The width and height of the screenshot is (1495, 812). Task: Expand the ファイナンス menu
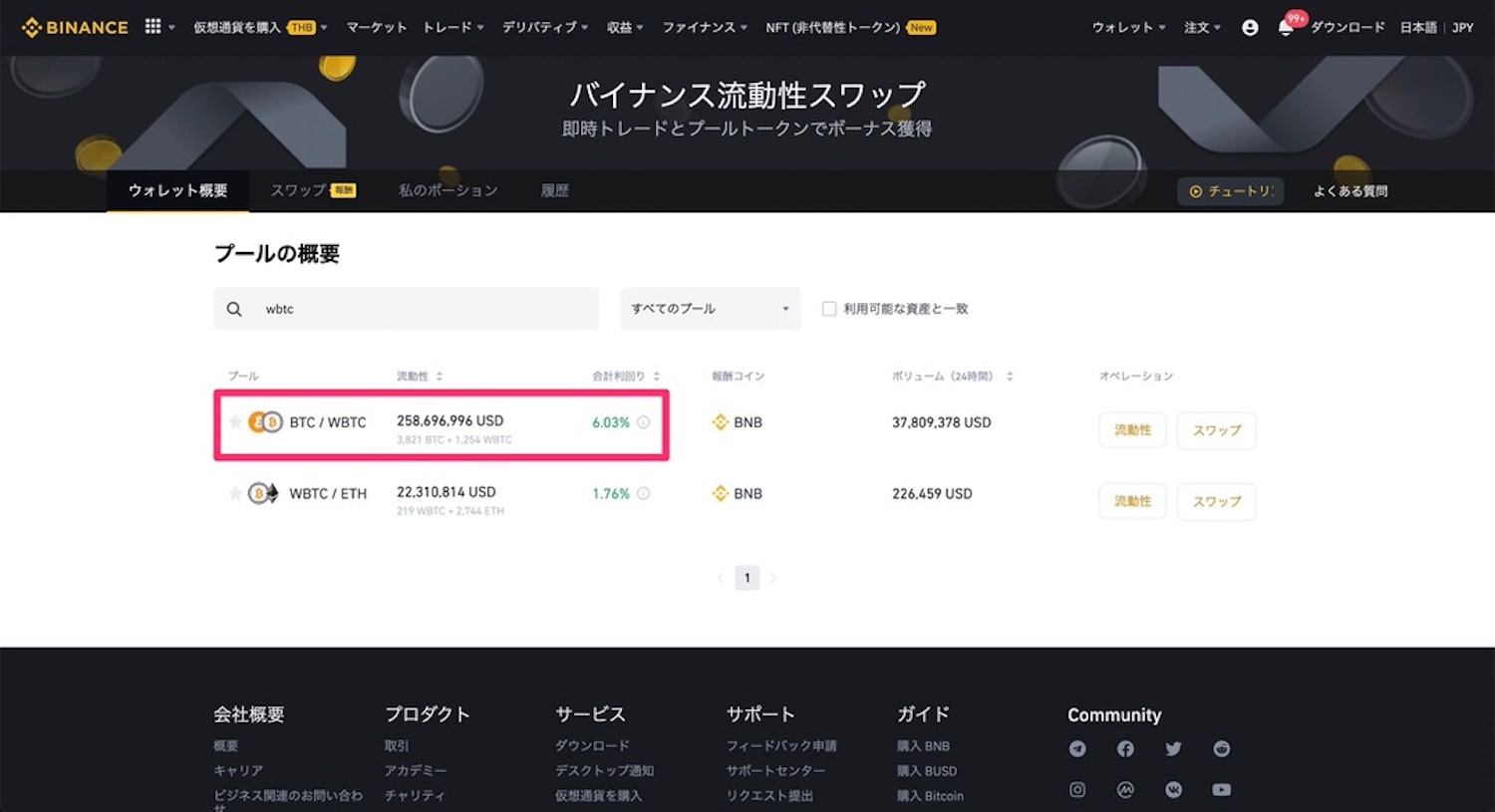pyautogui.click(x=705, y=27)
